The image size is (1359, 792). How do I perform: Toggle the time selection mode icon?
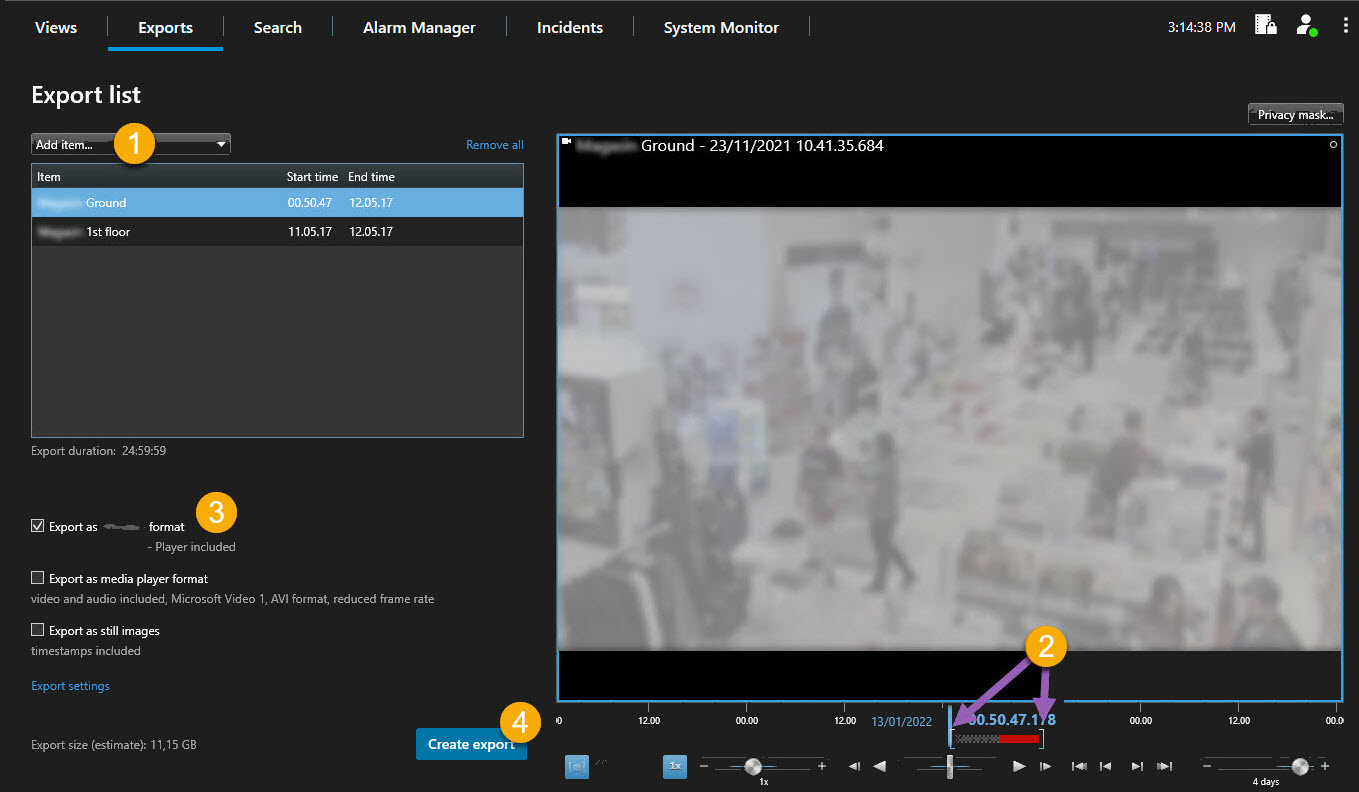coord(576,766)
